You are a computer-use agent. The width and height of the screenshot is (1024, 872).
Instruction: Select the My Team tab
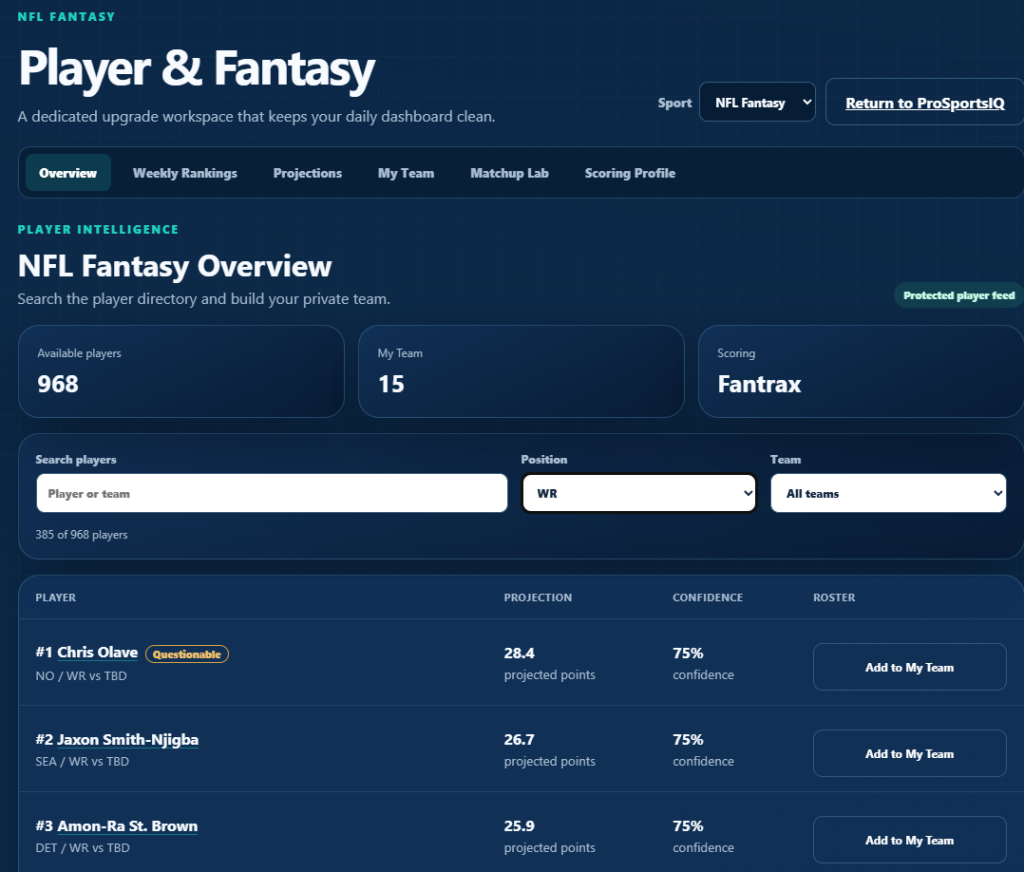pos(406,173)
